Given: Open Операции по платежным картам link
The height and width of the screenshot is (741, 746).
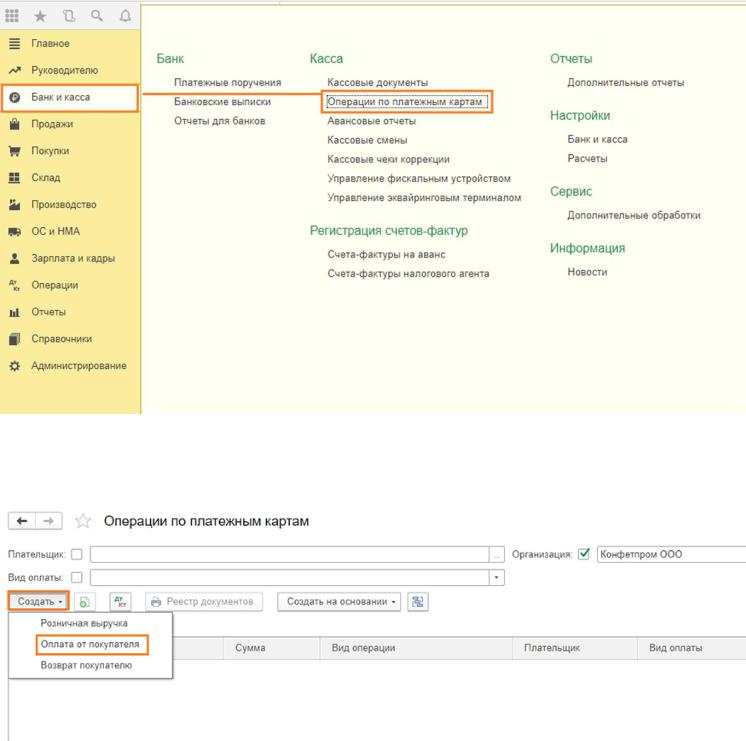Looking at the screenshot, I should coord(408,102).
